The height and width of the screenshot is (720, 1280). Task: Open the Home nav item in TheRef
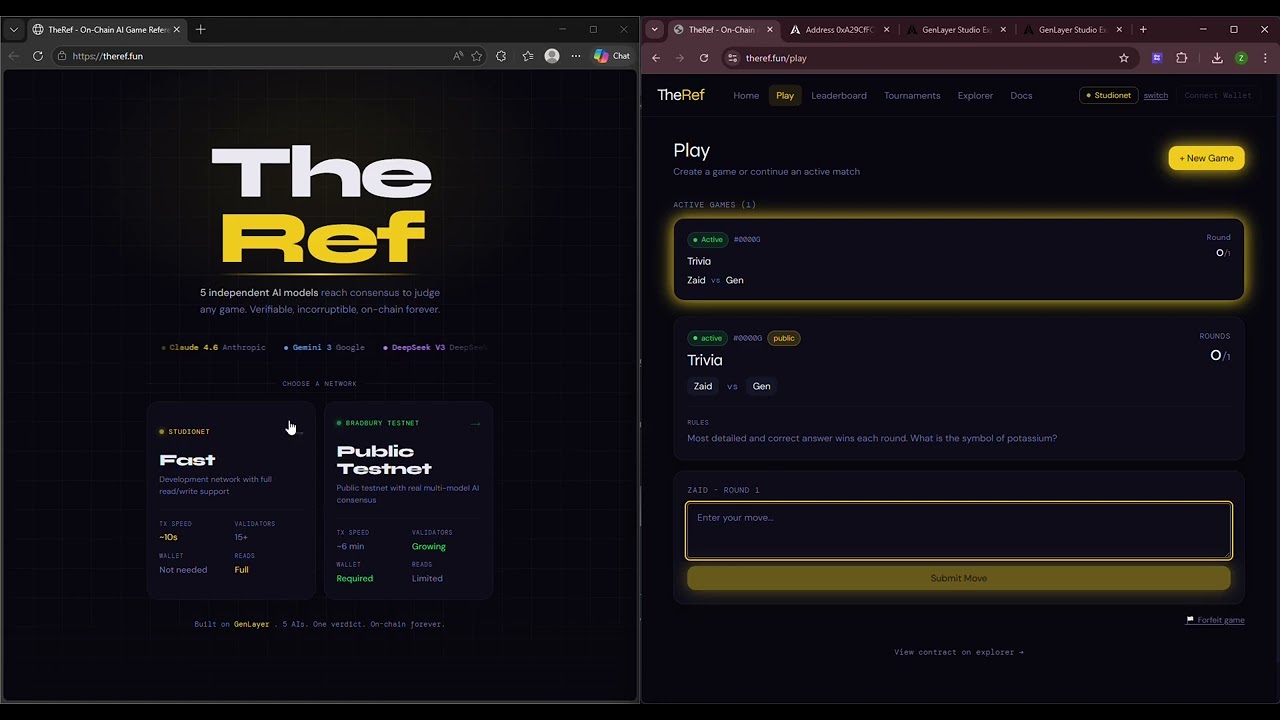[746, 95]
